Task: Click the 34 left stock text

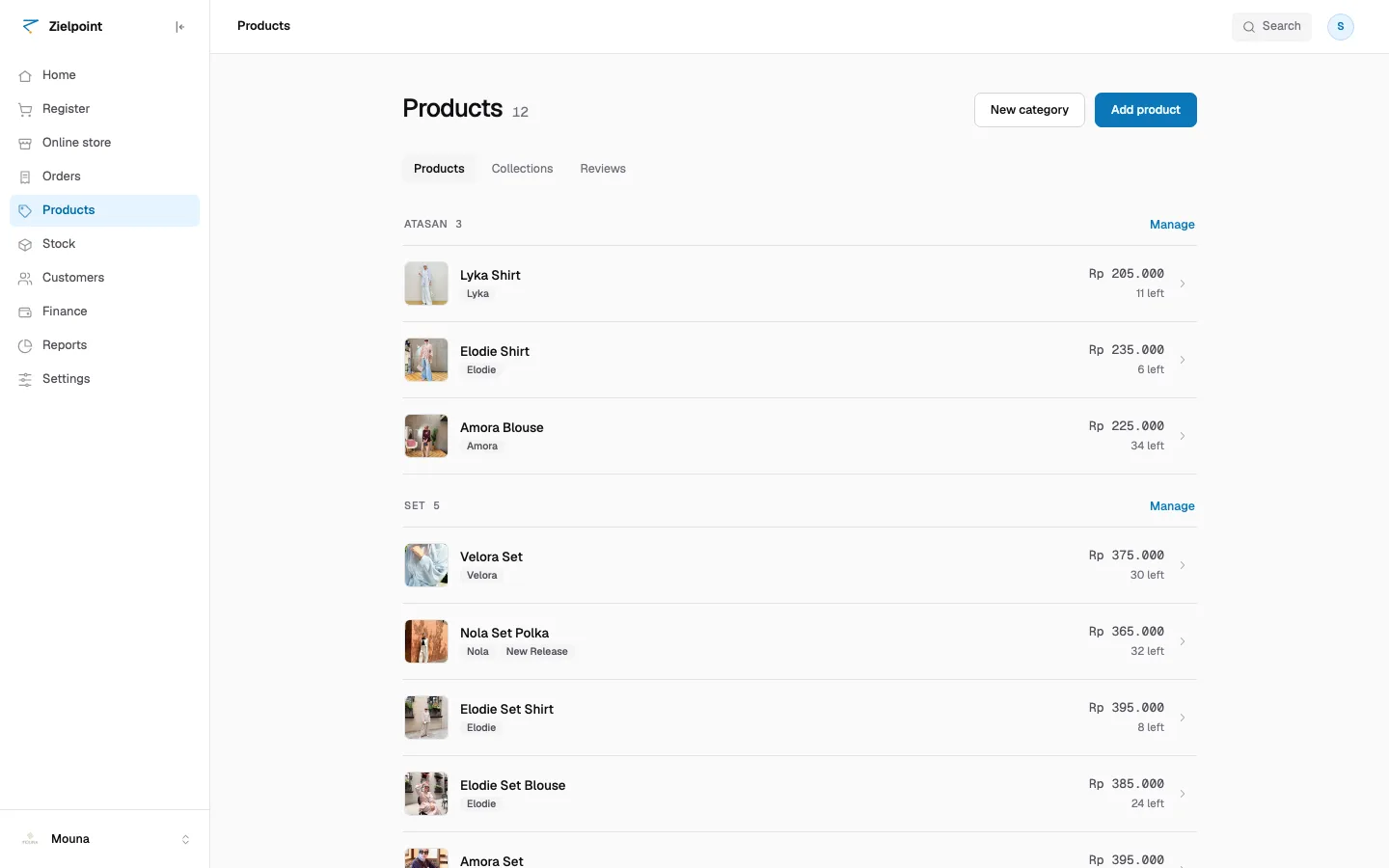Action: pyautogui.click(x=1147, y=446)
